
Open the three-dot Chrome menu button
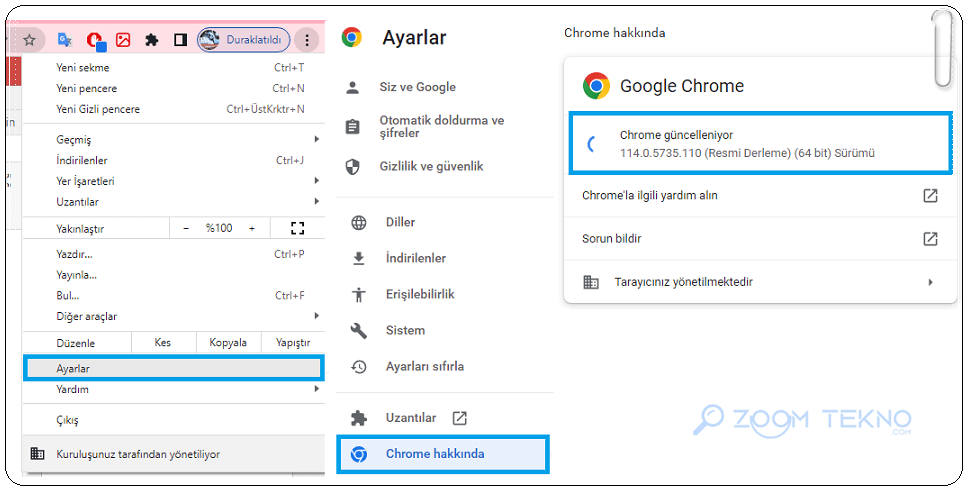tap(307, 40)
